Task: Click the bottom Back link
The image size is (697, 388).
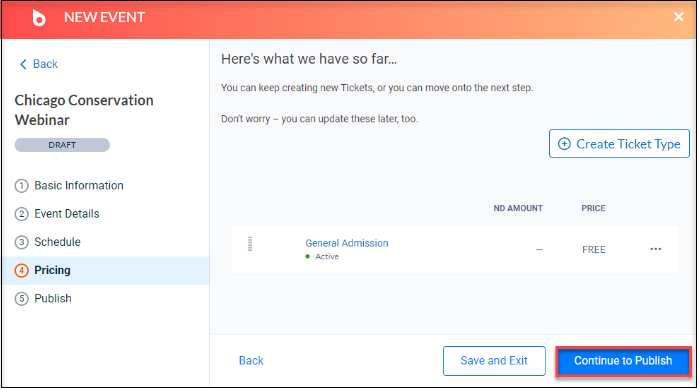Action: click(251, 360)
